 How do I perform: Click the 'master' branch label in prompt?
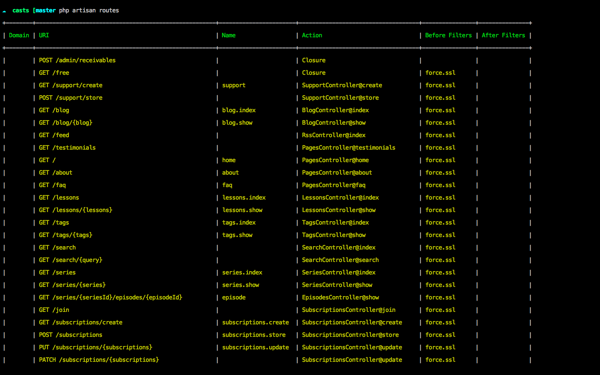[46, 10]
